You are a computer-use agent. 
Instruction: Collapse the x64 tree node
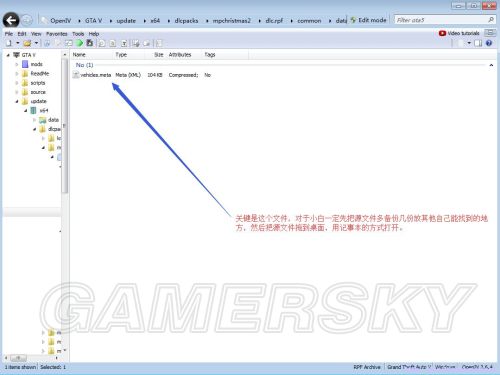coord(25,111)
